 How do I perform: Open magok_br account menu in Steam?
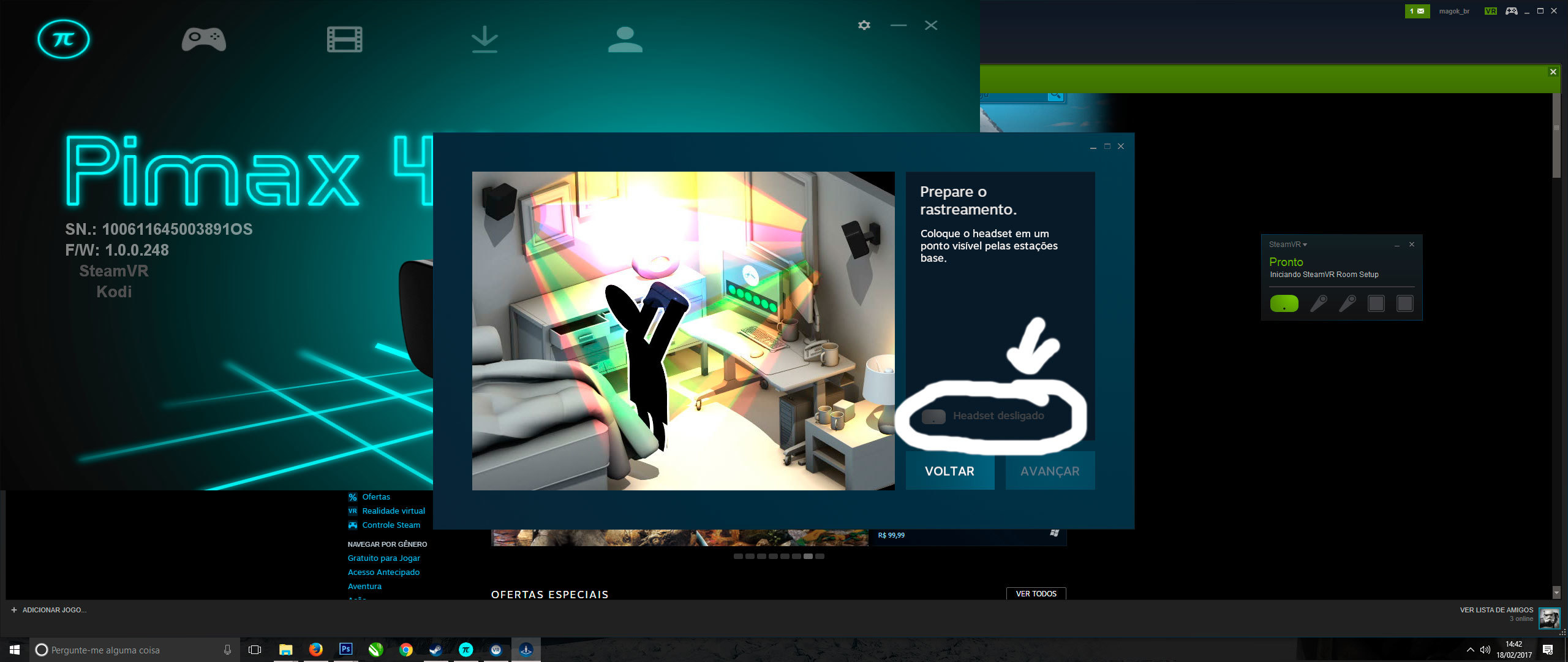[x=1454, y=11]
